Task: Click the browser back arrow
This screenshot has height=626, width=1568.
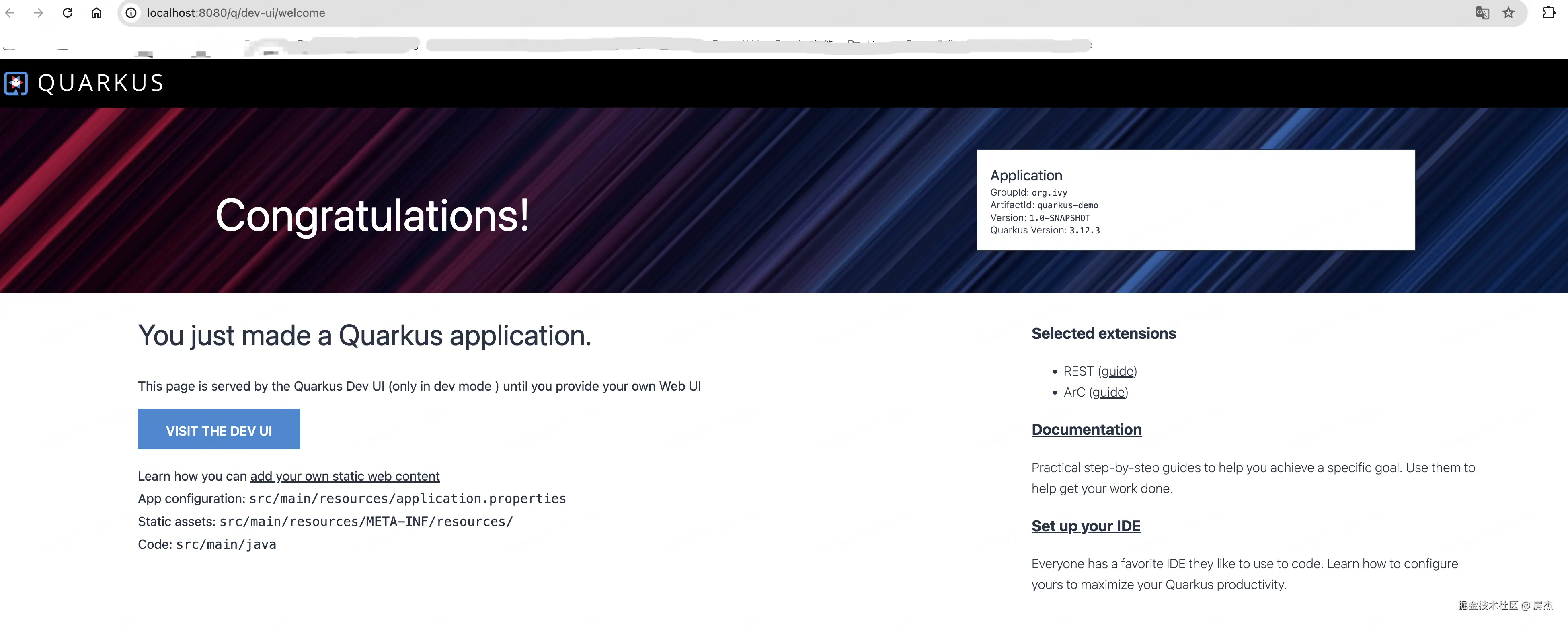Action: [10, 13]
